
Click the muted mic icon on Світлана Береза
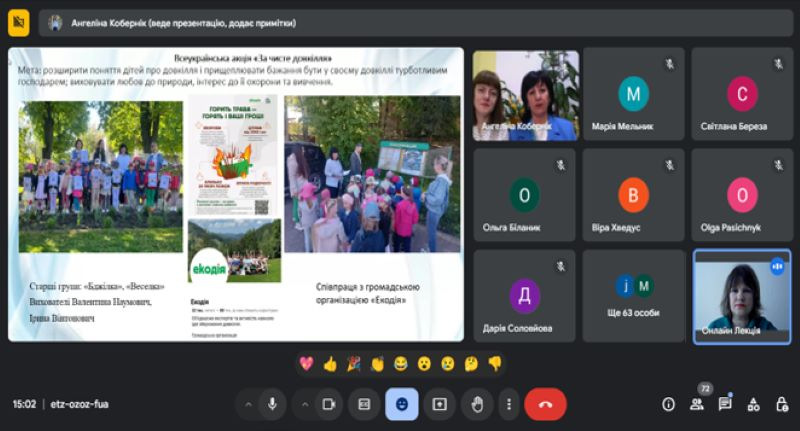click(778, 64)
